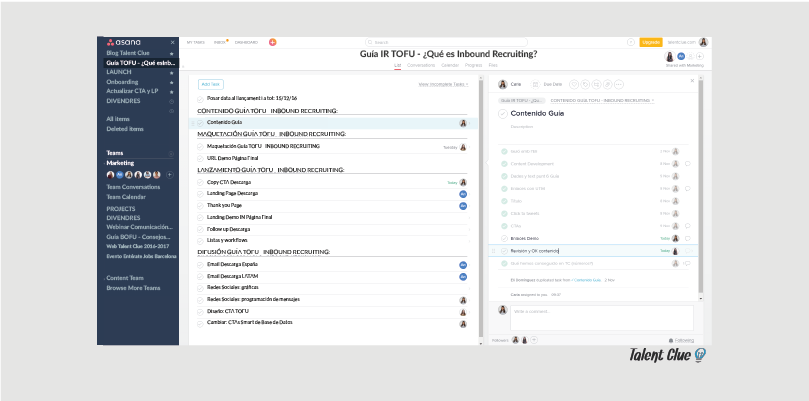Open comment bubble on Enlaces Demo subtask
809x401 pixels.
[688, 239]
